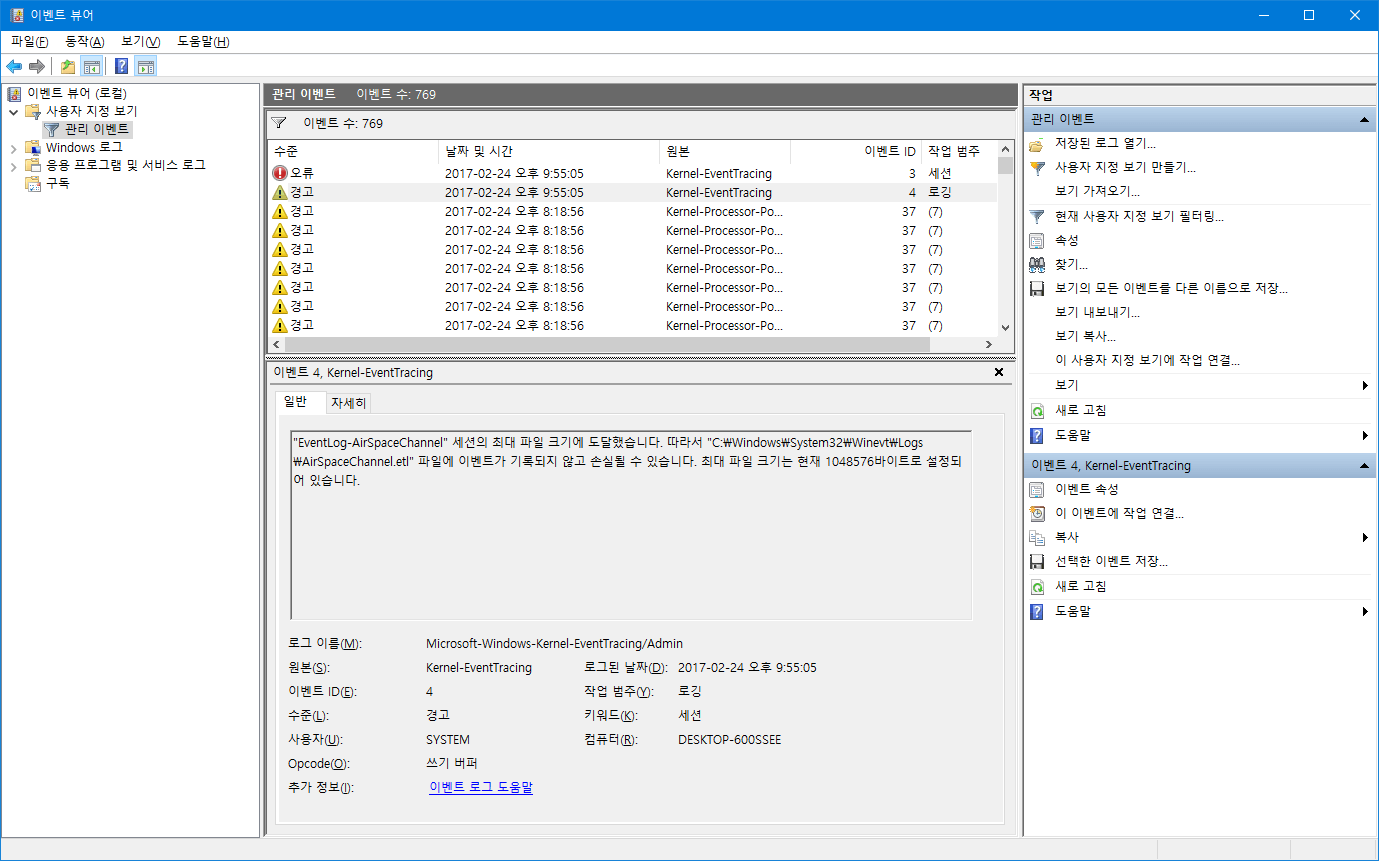This screenshot has height=861, width=1379.
Task: Click the event description text box
Action: (631, 525)
